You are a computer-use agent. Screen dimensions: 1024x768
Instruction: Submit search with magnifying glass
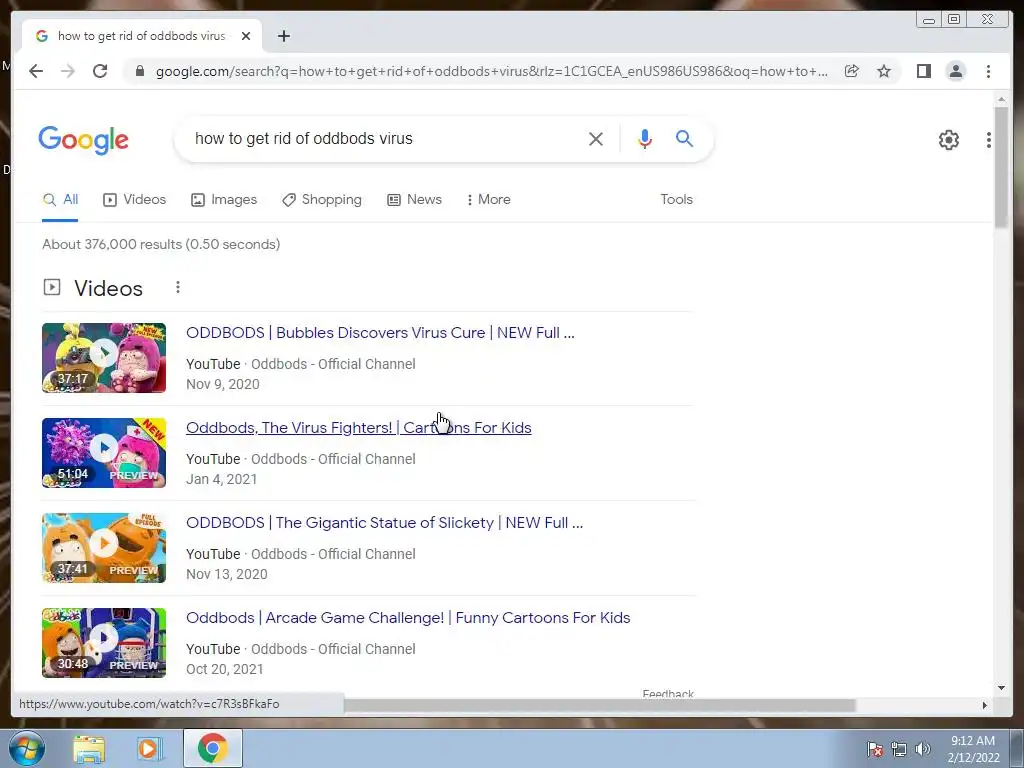point(684,138)
